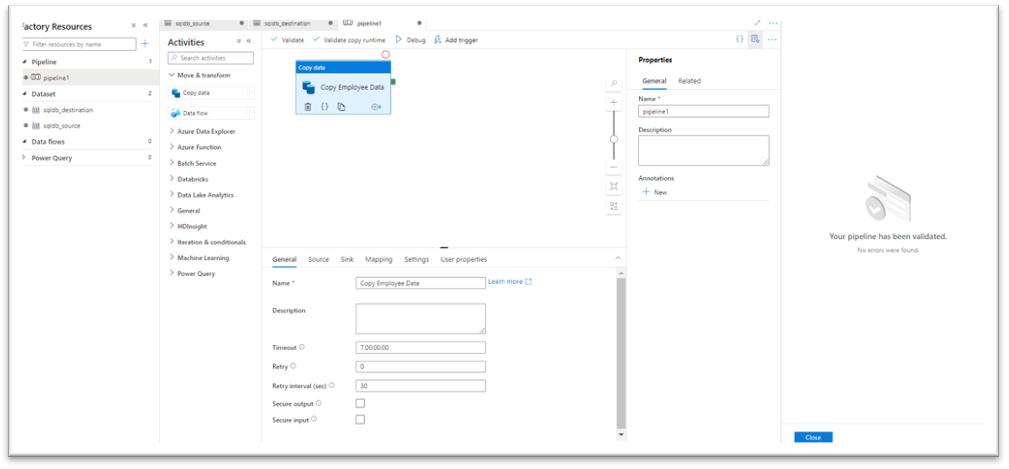Open sqldb_destination editor tab

point(293,23)
